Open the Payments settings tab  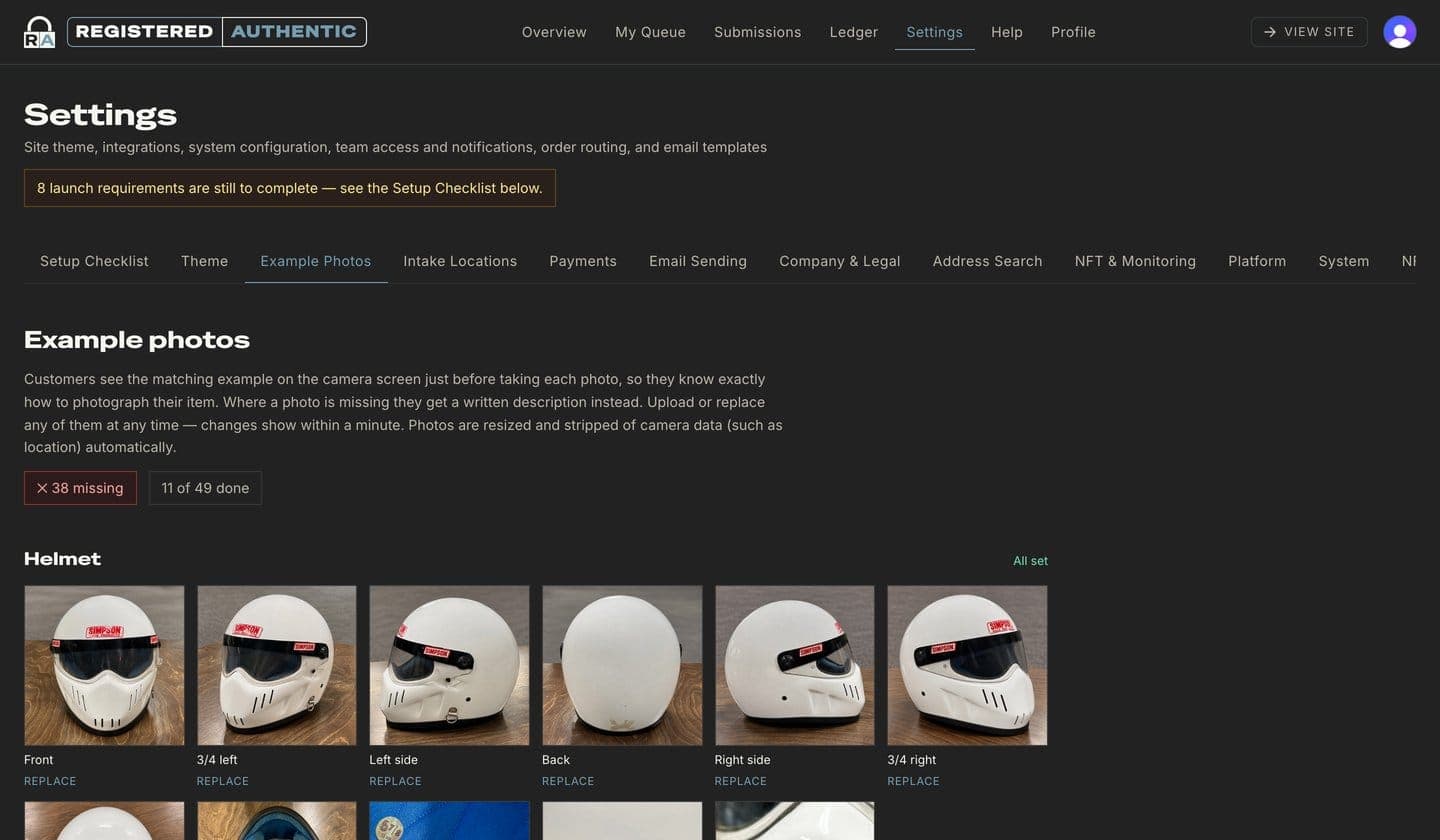click(583, 261)
